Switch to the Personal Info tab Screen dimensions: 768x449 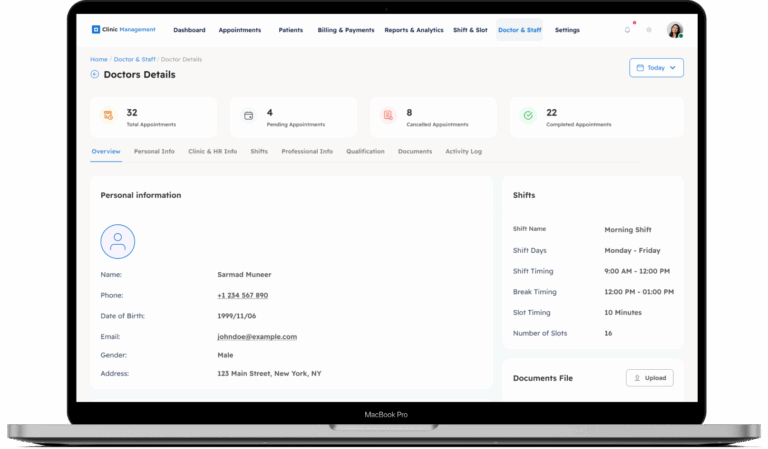[154, 151]
